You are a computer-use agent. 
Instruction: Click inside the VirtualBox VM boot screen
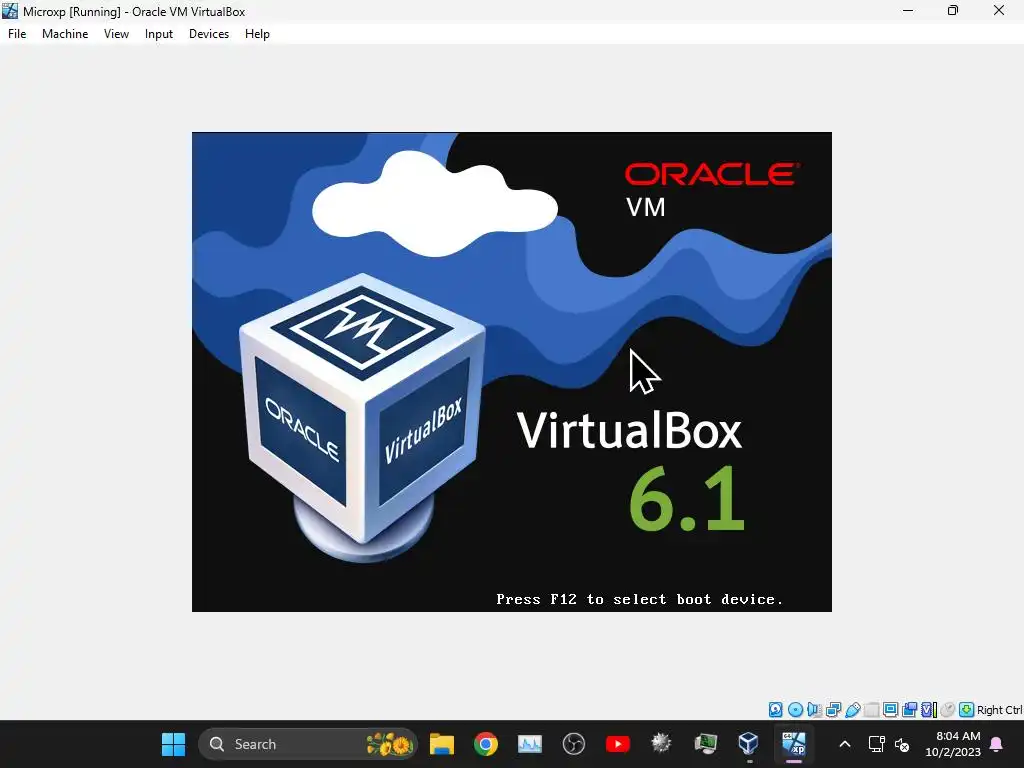(511, 372)
